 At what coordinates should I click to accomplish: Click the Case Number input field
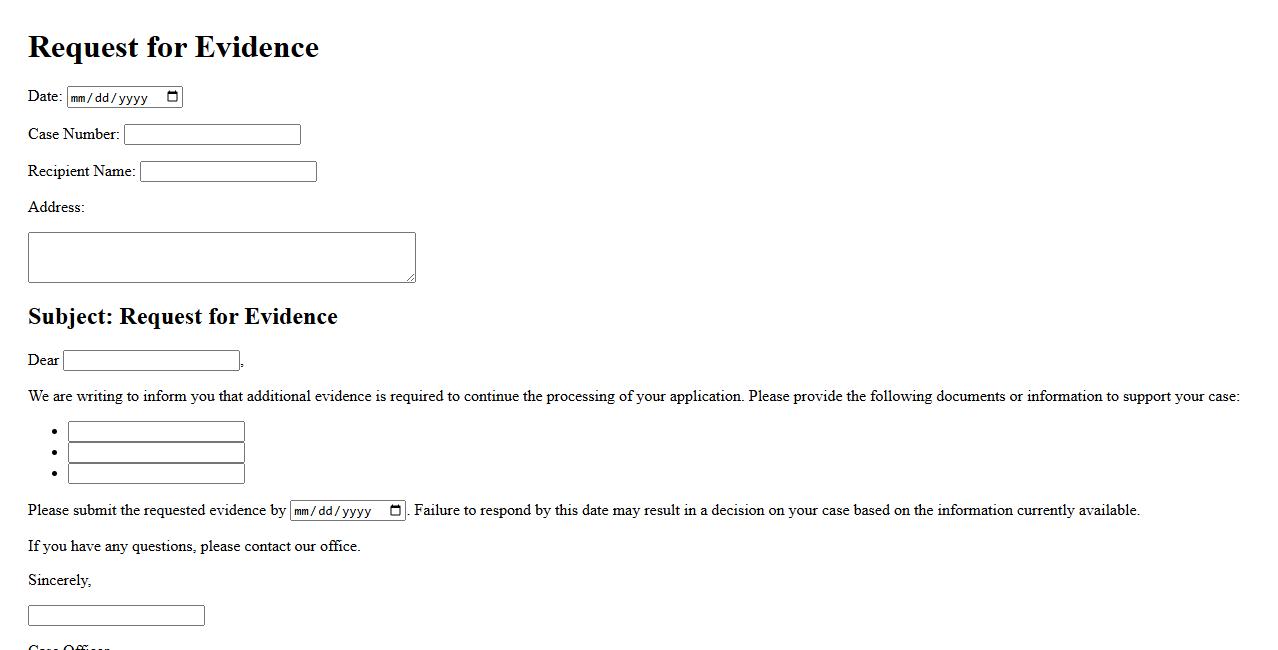(x=212, y=135)
